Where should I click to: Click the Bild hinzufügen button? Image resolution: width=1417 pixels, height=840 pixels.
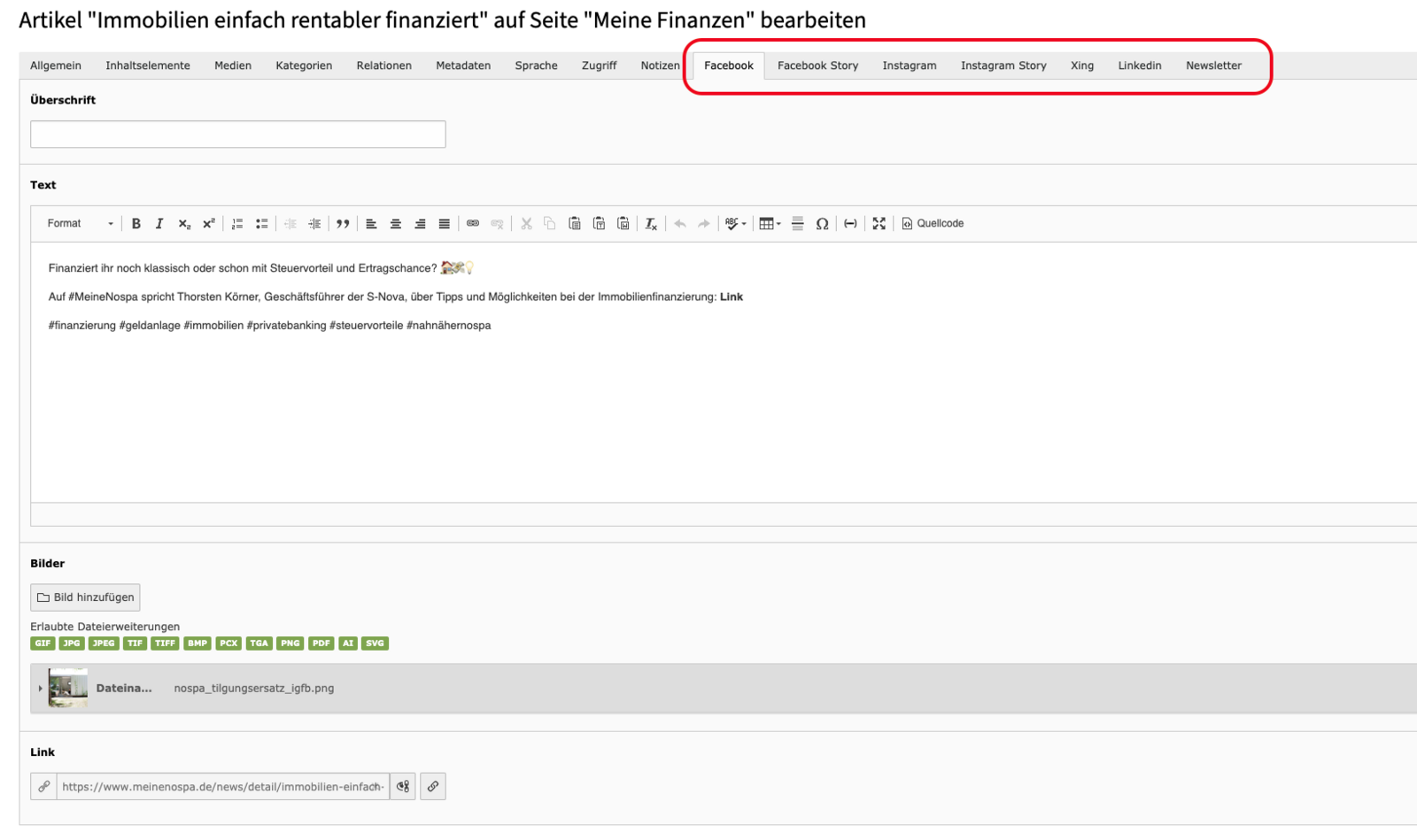click(x=85, y=597)
